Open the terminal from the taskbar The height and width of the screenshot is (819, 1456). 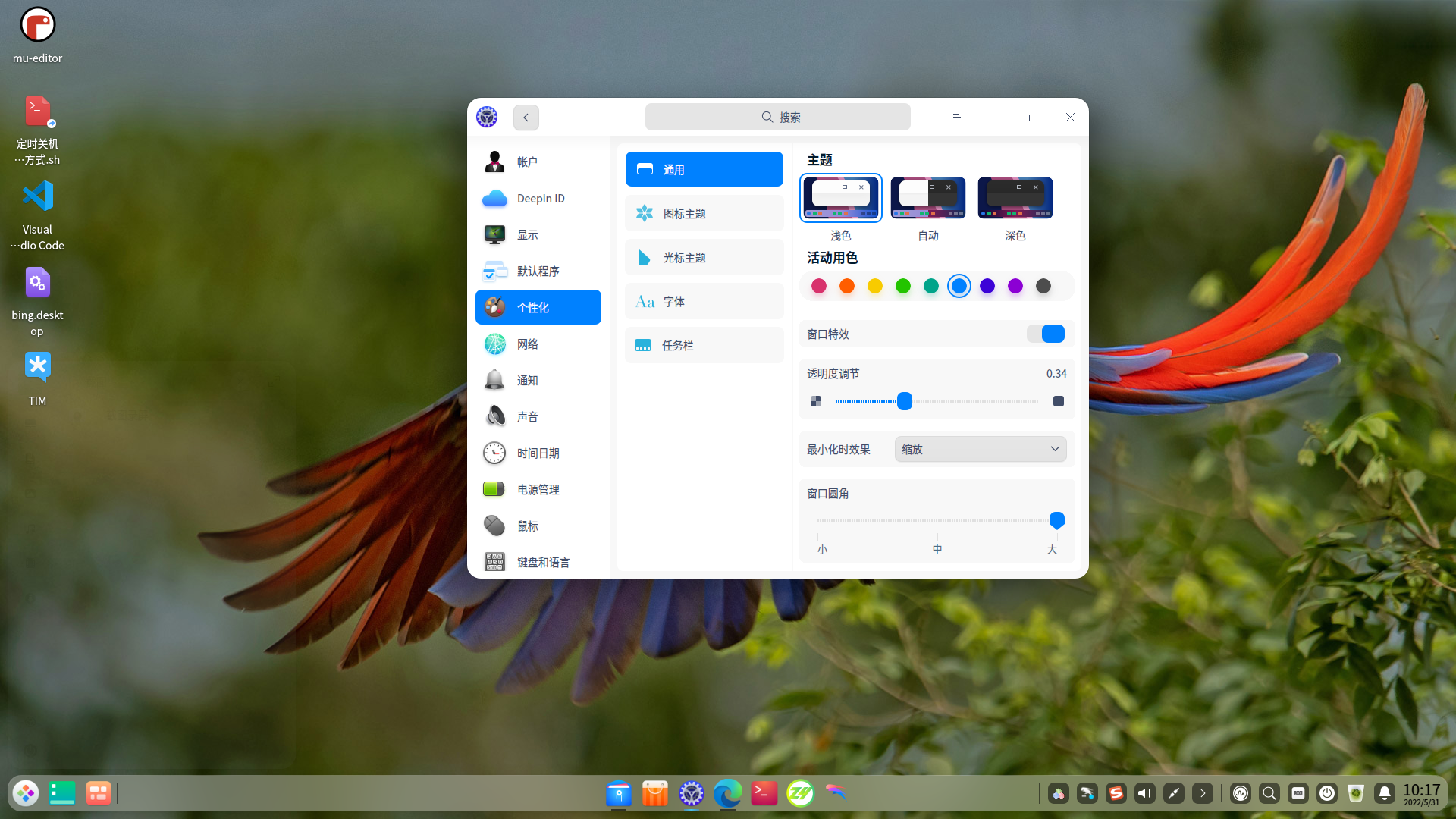point(764,793)
